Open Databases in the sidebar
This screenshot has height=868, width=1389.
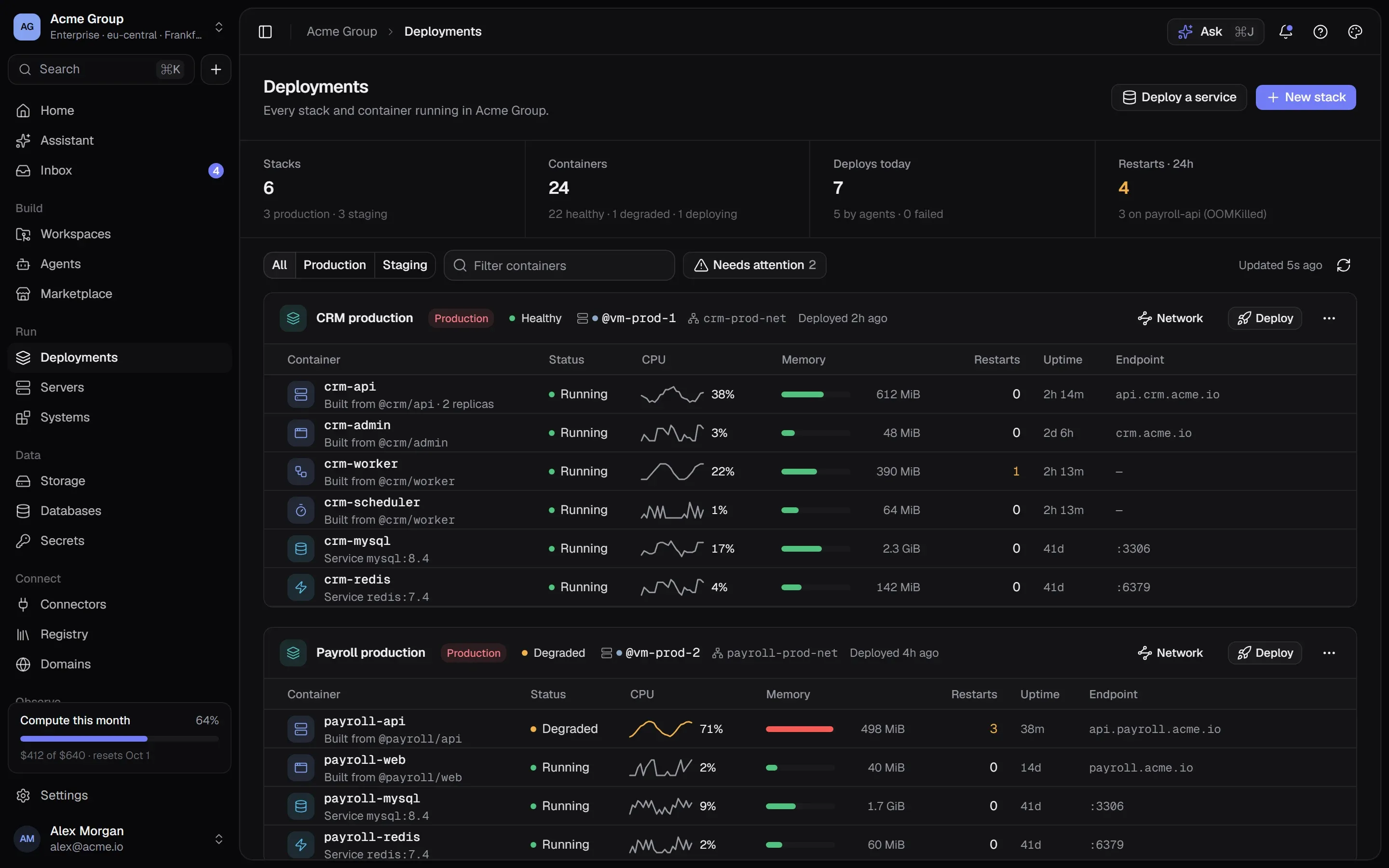(120, 511)
